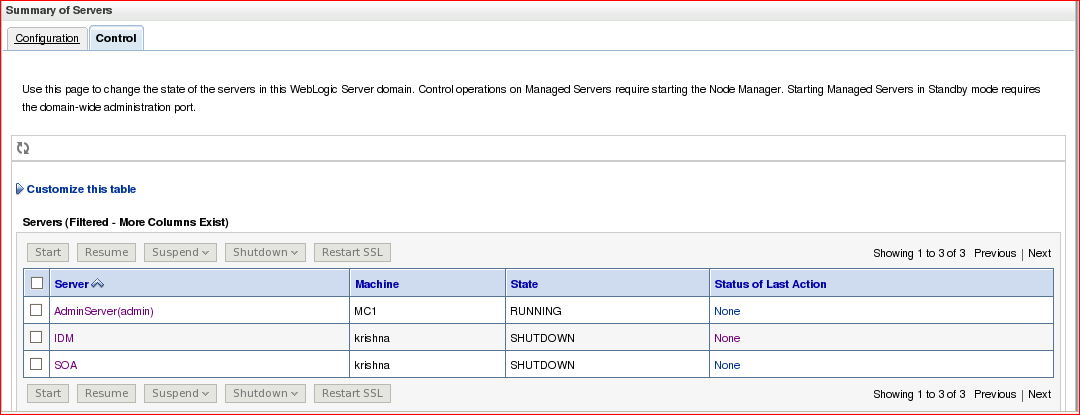
Task: Click the bottom Restart SSL button
Action: click(352, 394)
